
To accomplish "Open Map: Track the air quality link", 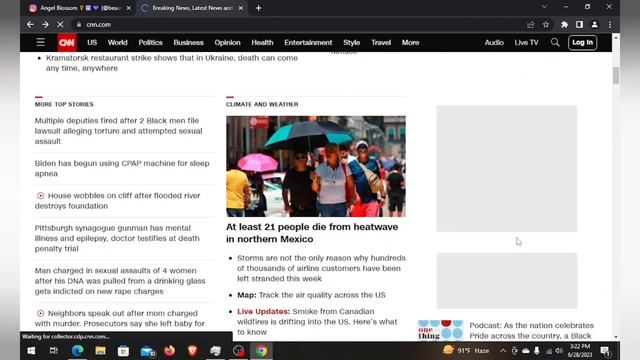I will click(x=311, y=295).
